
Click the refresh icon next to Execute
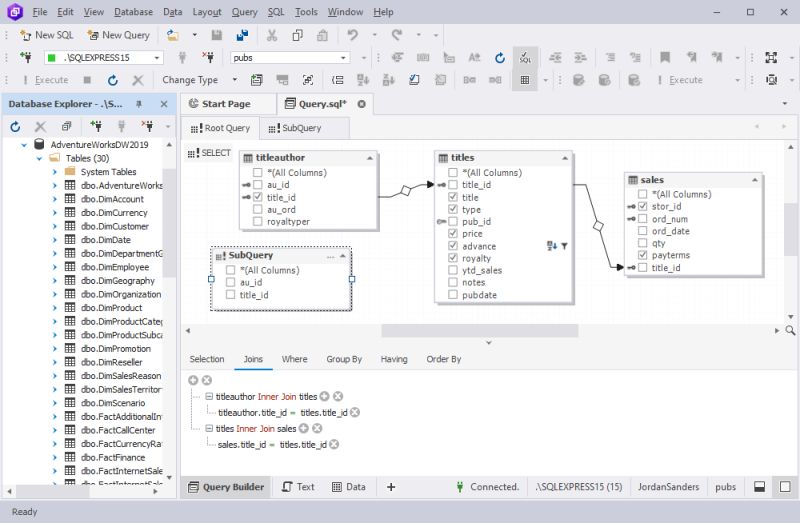tap(113, 80)
